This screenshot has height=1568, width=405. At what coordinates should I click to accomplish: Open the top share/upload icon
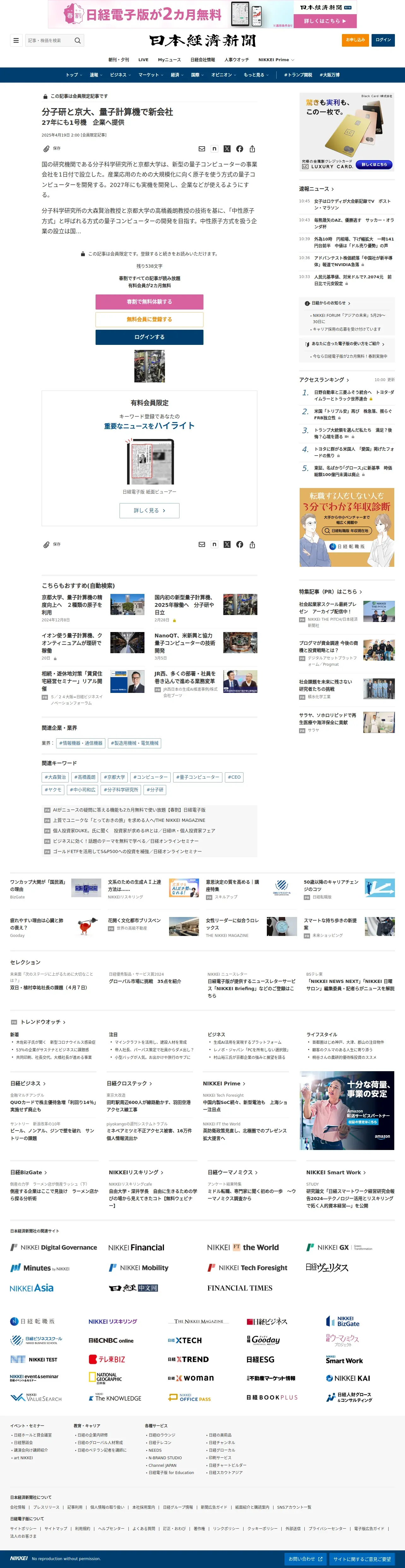(x=252, y=148)
